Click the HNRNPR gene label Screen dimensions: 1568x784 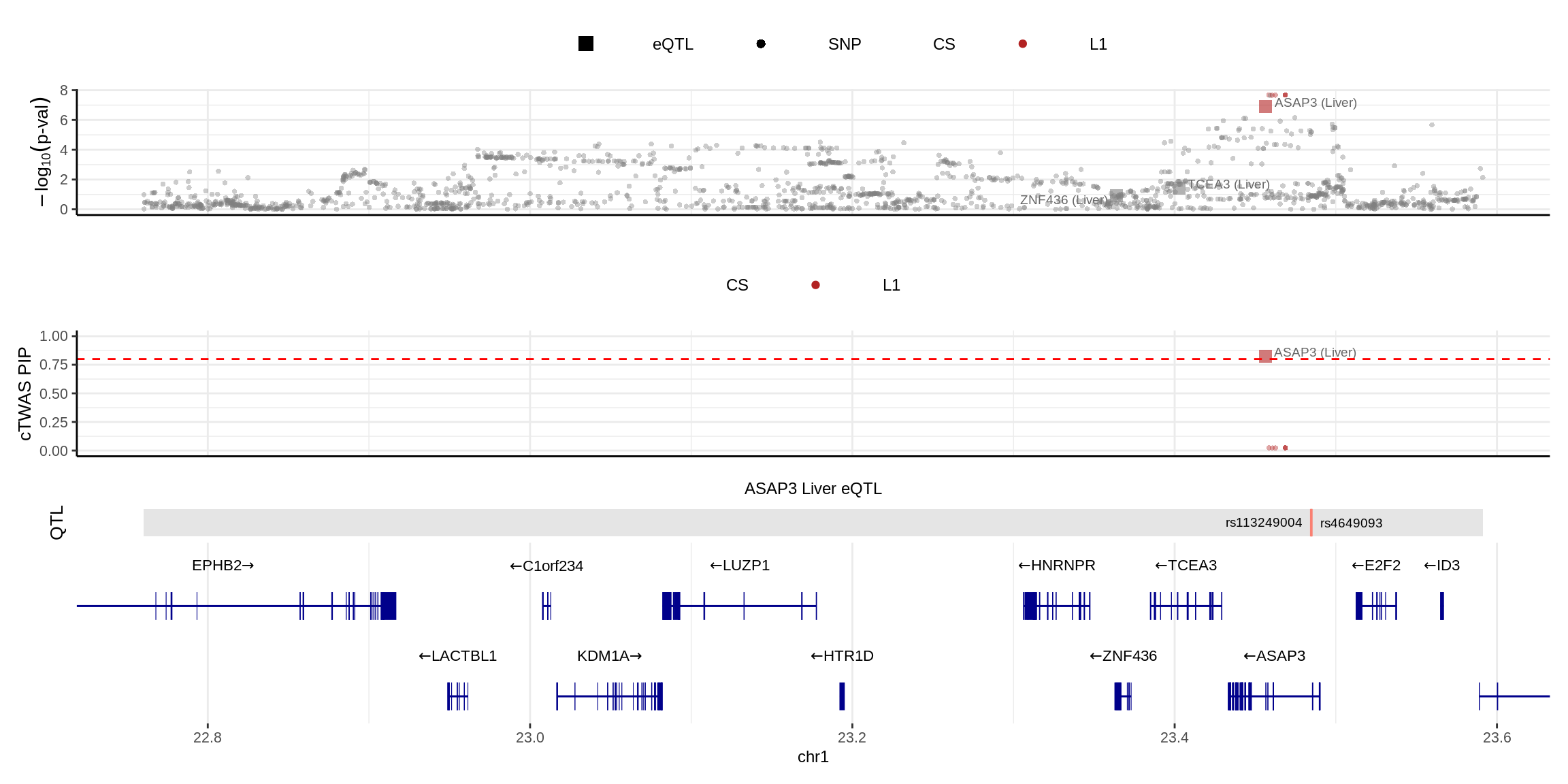click(1057, 566)
